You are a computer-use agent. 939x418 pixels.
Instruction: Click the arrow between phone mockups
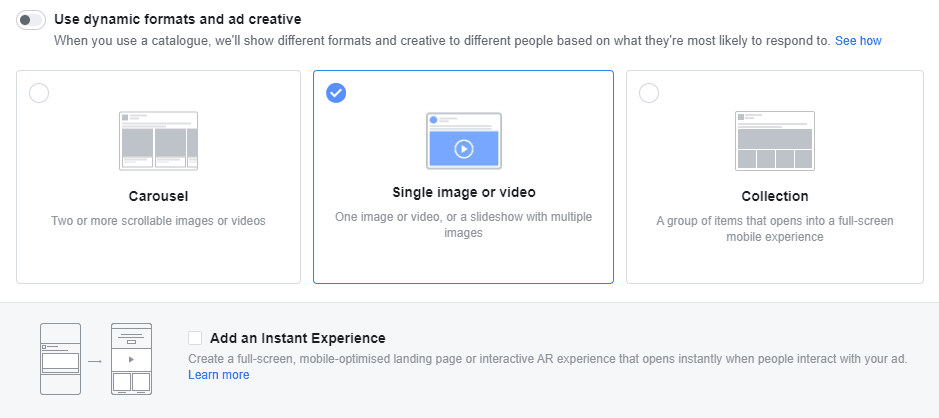(x=93, y=360)
